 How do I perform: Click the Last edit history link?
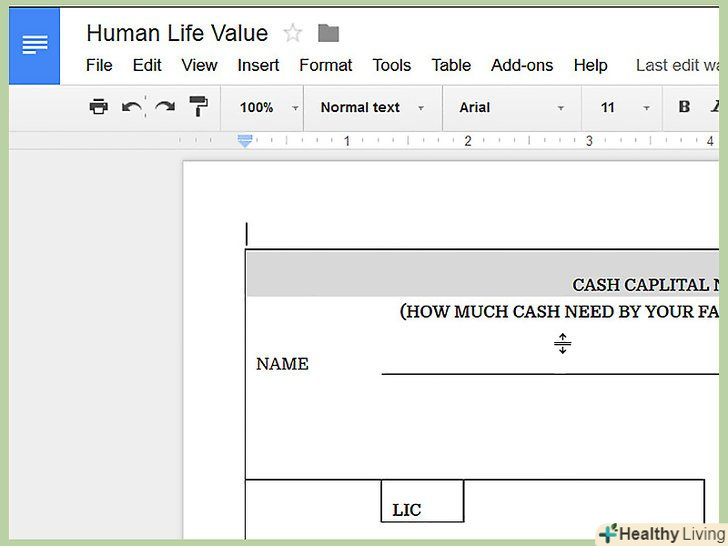[x=680, y=65]
